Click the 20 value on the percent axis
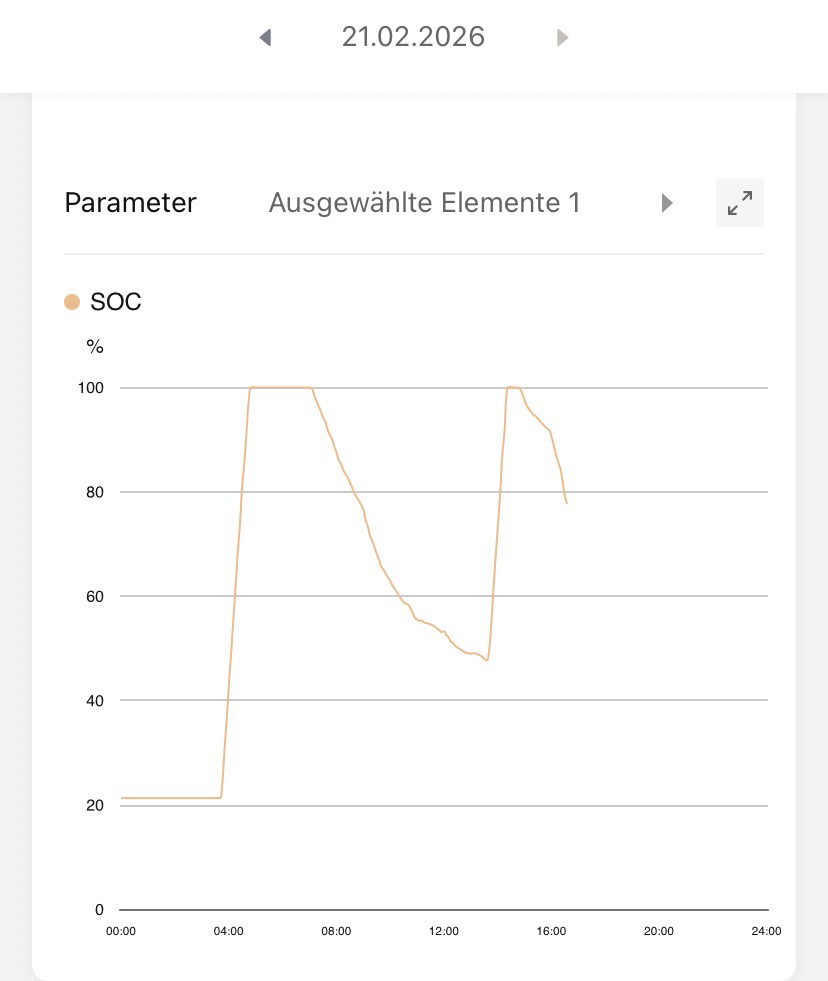The width and height of the screenshot is (828, 981). 93,806
